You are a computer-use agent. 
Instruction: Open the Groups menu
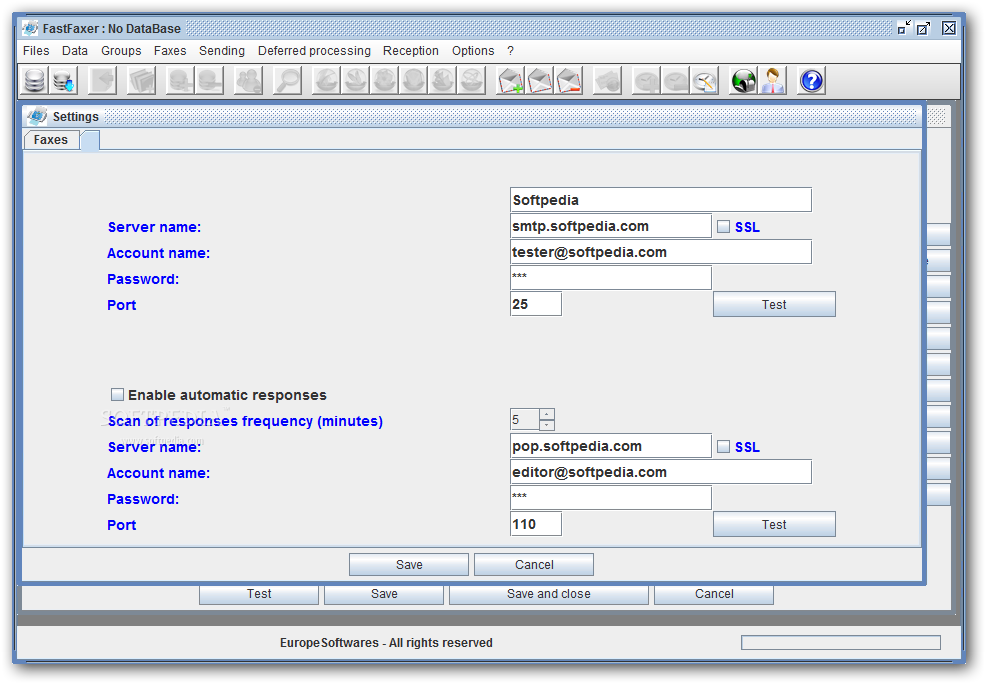pyautogui.click(x=121, y=51)
